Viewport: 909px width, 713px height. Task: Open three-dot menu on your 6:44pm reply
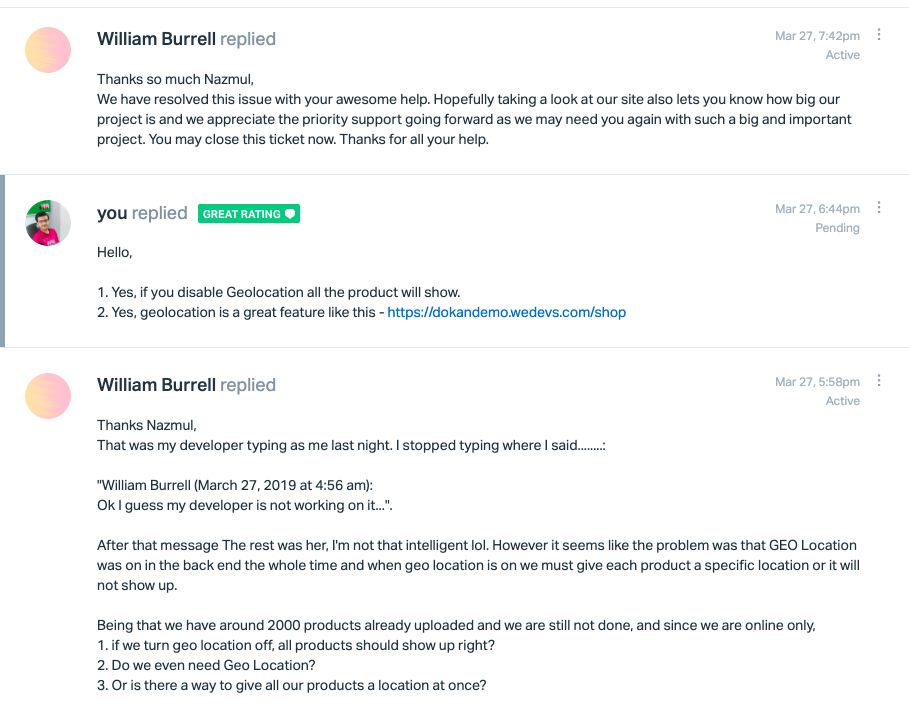[x=879, y=208]
